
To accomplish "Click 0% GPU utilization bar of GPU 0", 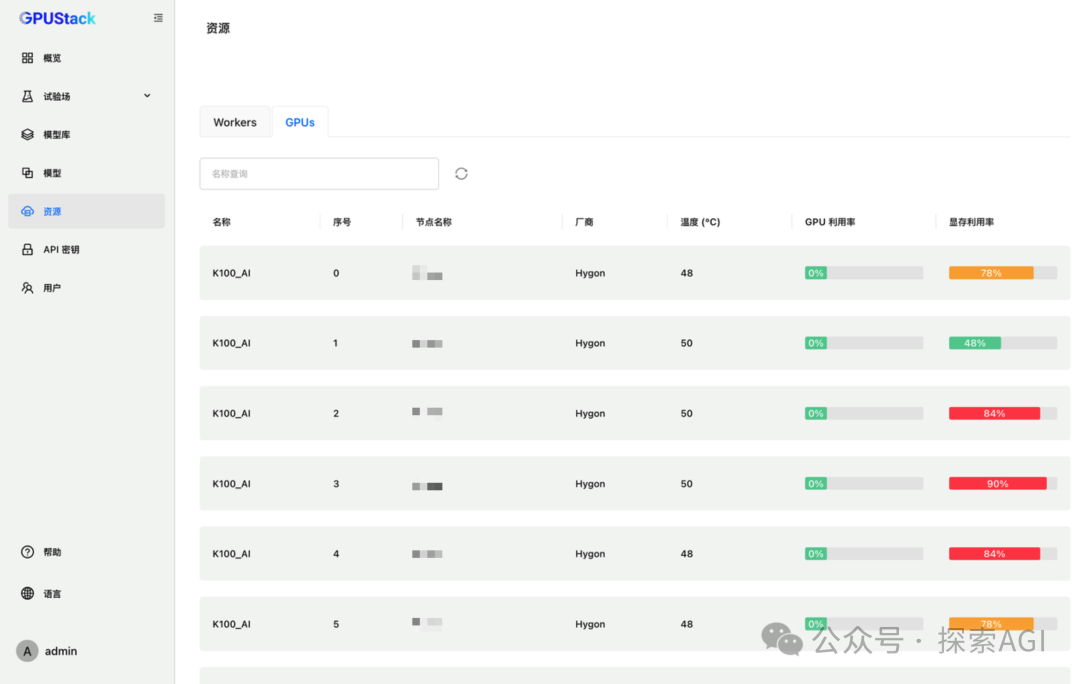I will 864,273.
